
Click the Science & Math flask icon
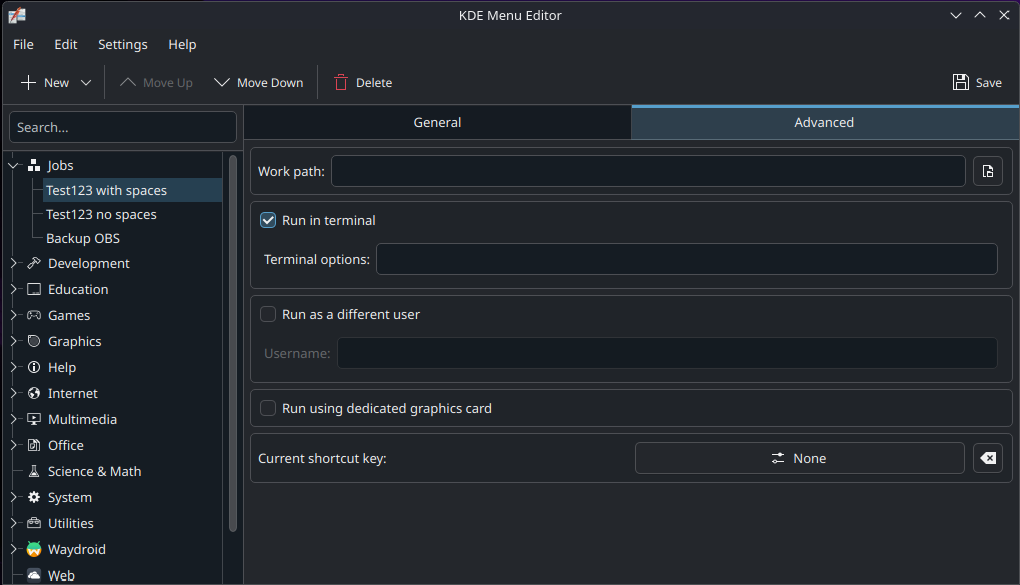pyautogui.click(x=34, y=471)
